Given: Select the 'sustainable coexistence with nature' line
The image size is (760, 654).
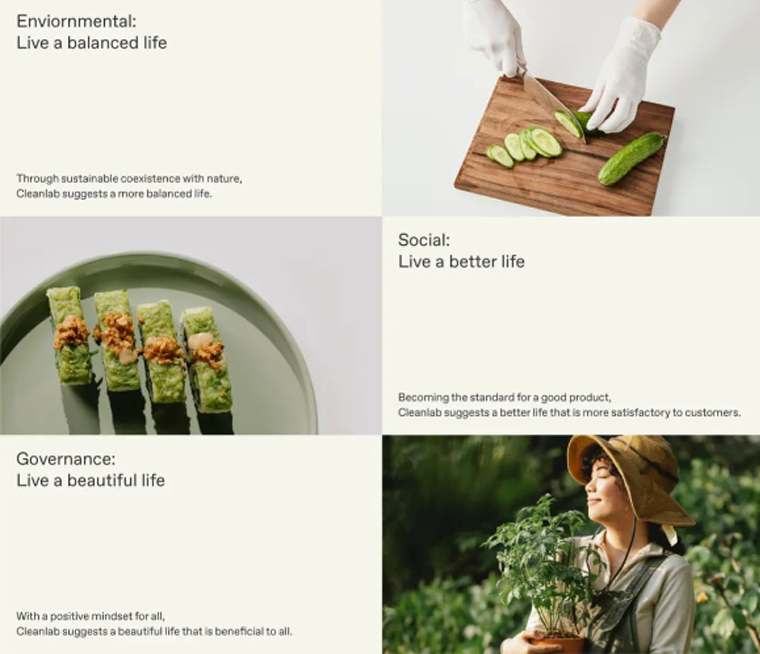Looking at the screenshot, I should coord(129,178).
